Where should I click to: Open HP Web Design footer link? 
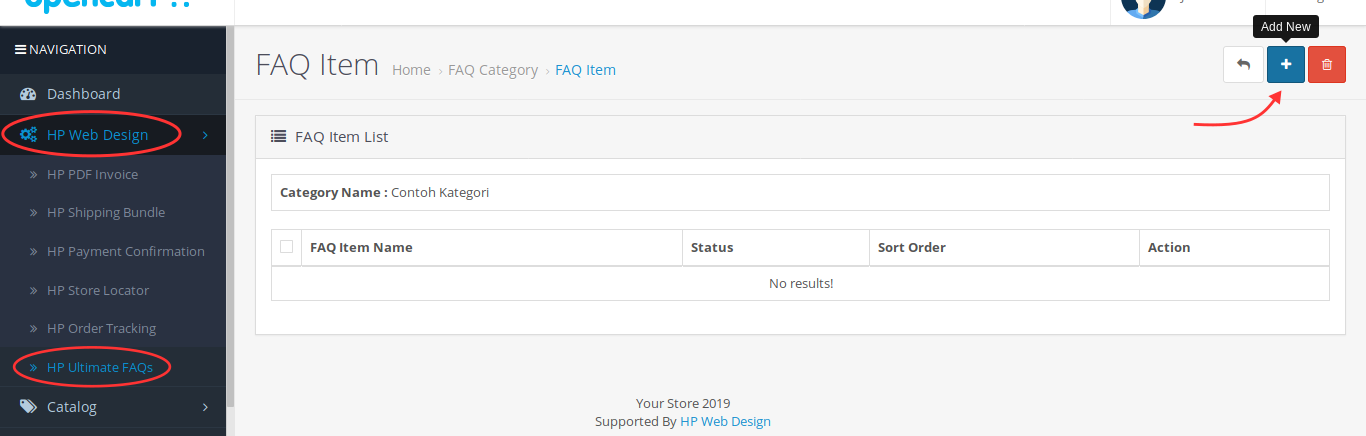click(725, 421)
